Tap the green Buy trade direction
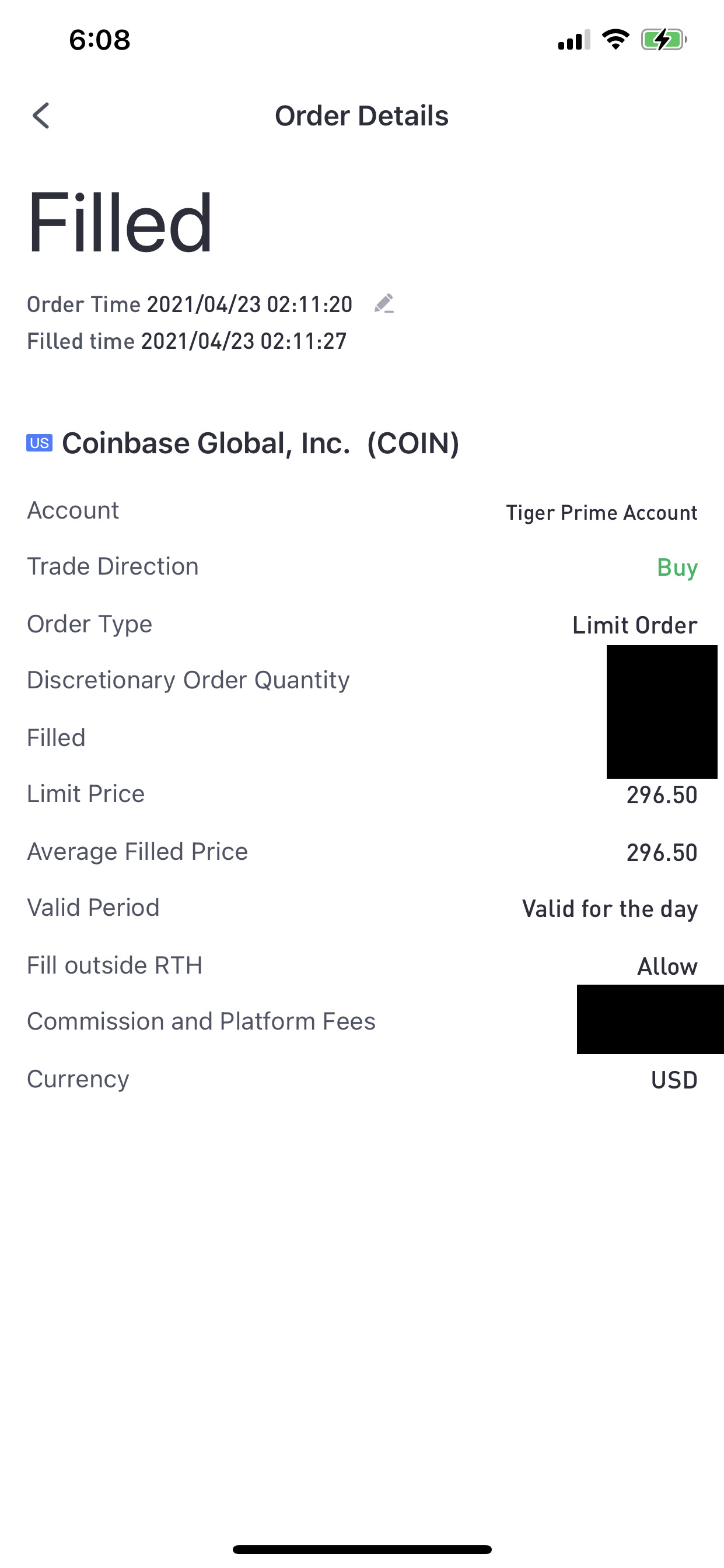 click(677, 568)
